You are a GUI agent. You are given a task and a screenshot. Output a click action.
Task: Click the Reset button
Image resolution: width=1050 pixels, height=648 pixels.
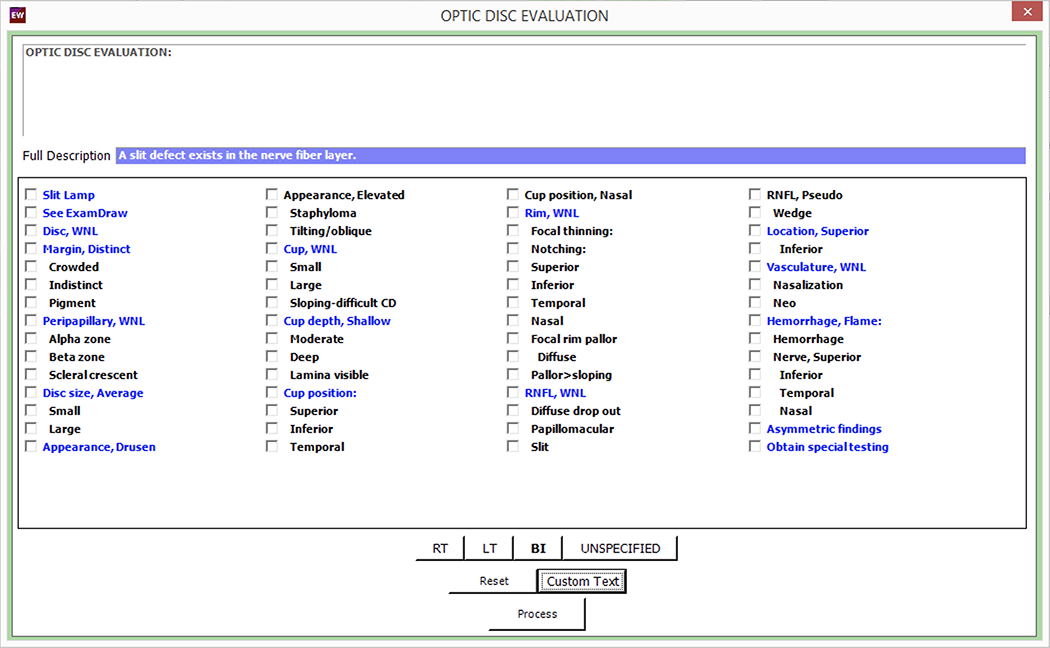point(493,581)
